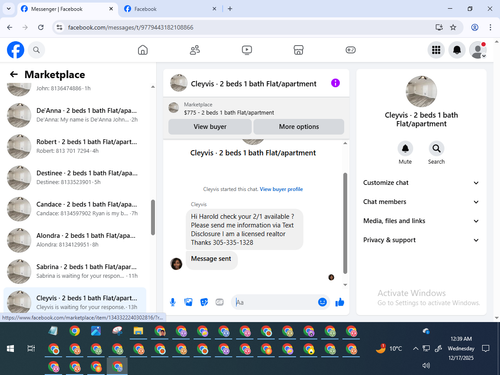The height and width of the screenshot is (375, 500).
Task: Open Candace conversation
Action: point(75,209)
